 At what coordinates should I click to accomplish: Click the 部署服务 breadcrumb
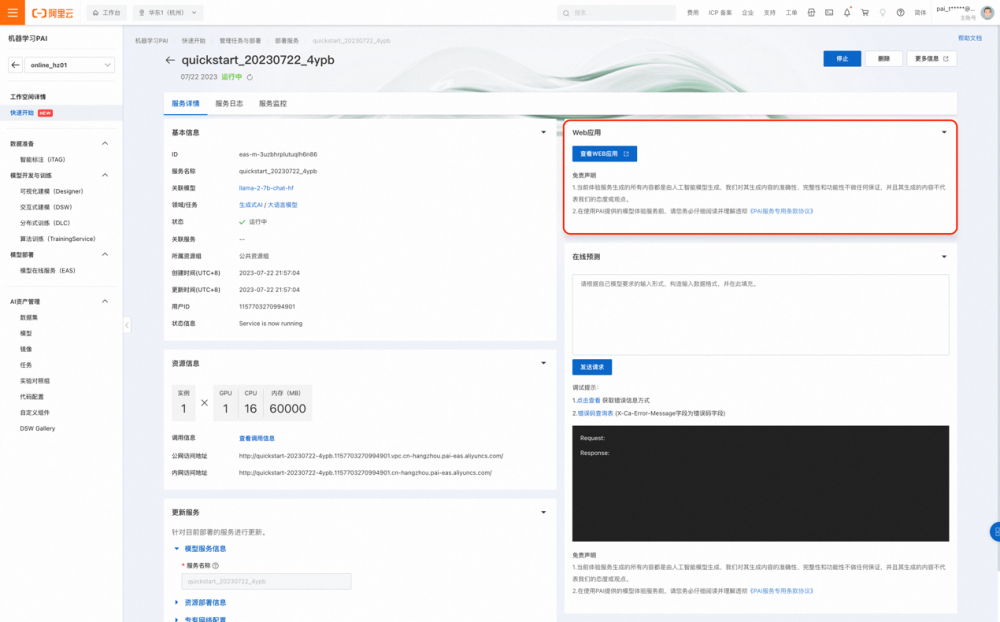[286, 41]
